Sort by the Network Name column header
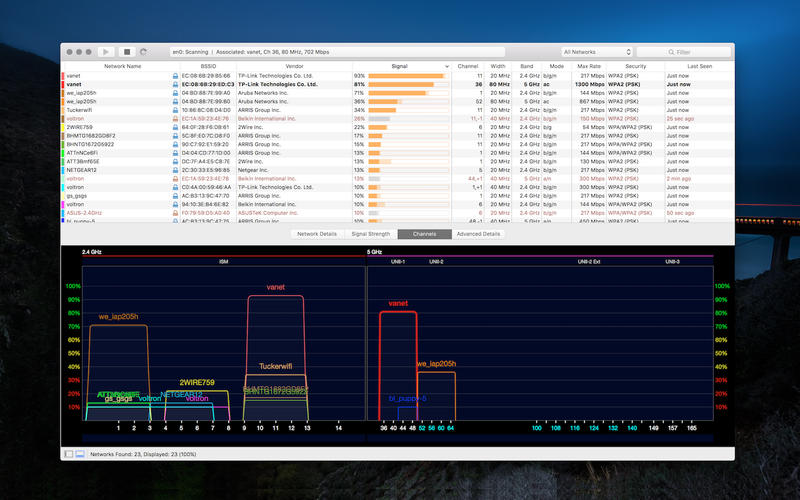Image resolution: width=800 pixels, height=500 pixels. (x=122, y=66)
